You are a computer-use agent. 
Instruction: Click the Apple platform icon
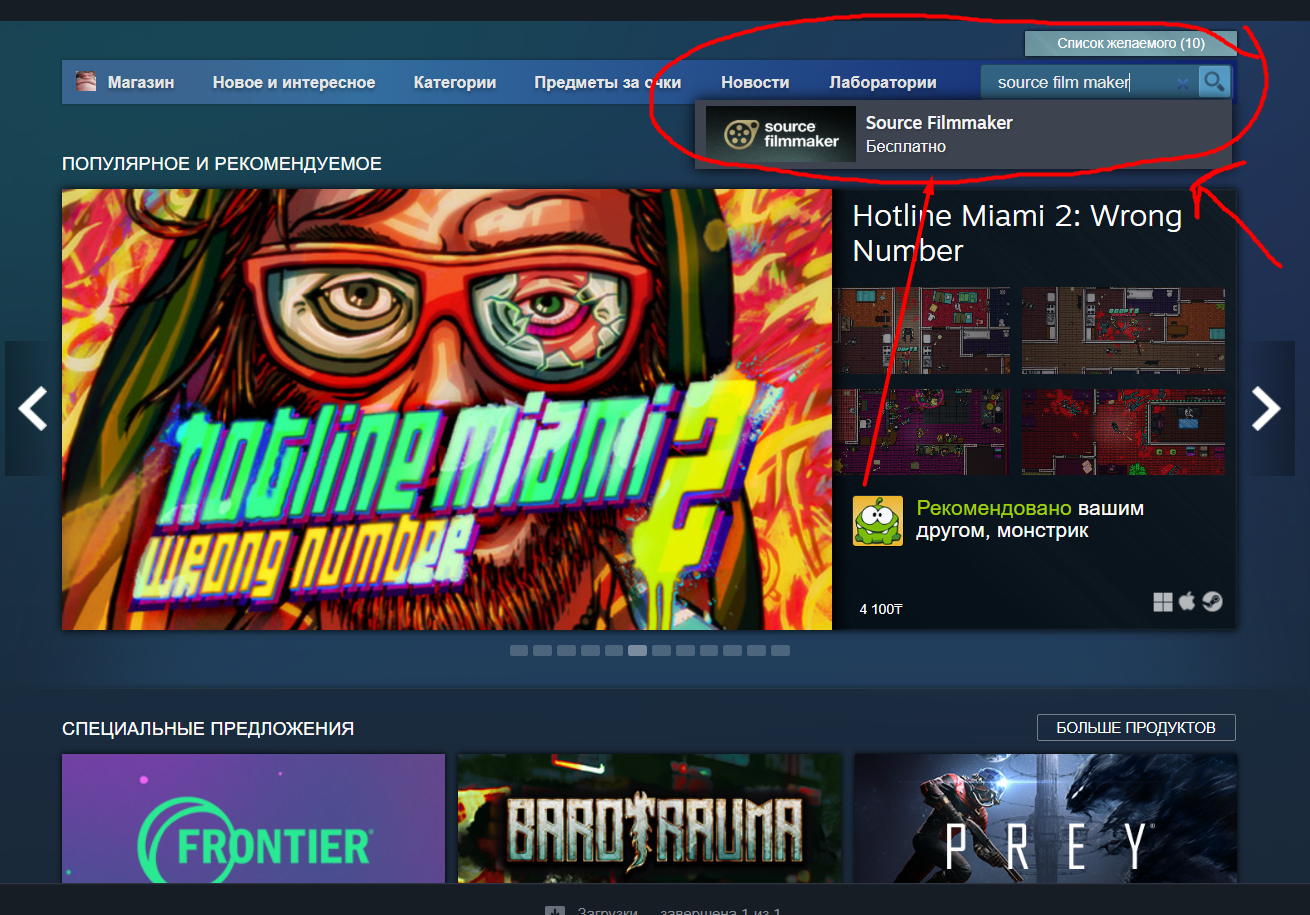pyautogui.click(x=1187, y=602)
